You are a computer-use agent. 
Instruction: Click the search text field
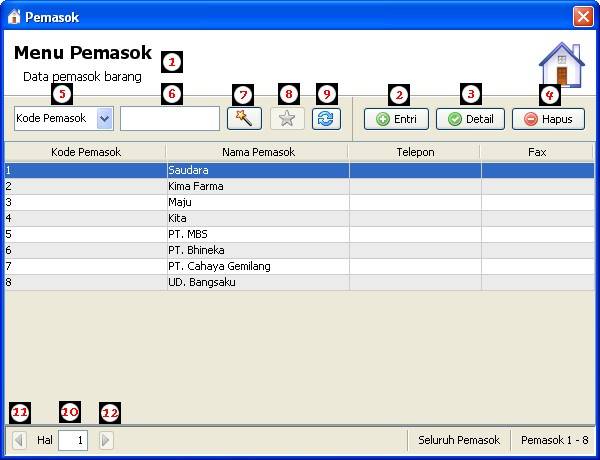(x=170, y=119)
